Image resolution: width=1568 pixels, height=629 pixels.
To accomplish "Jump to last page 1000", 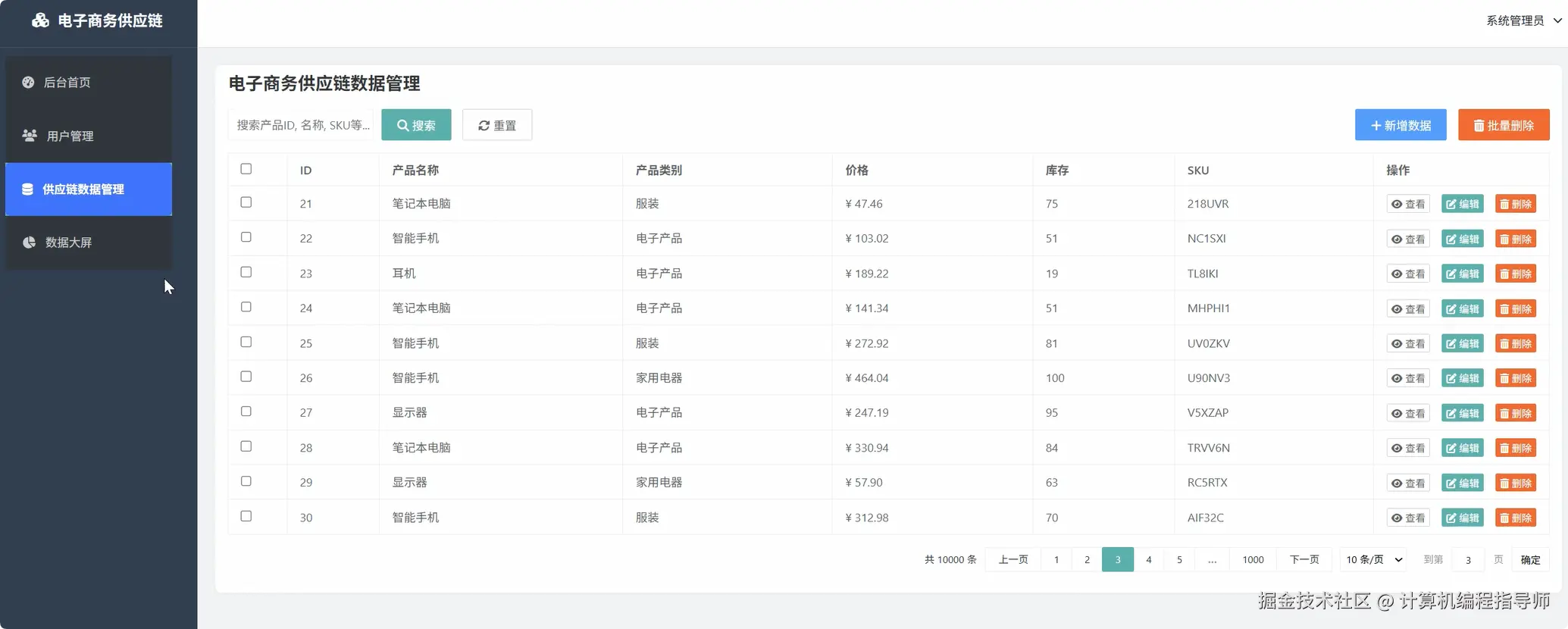I will pos(1253,559).
